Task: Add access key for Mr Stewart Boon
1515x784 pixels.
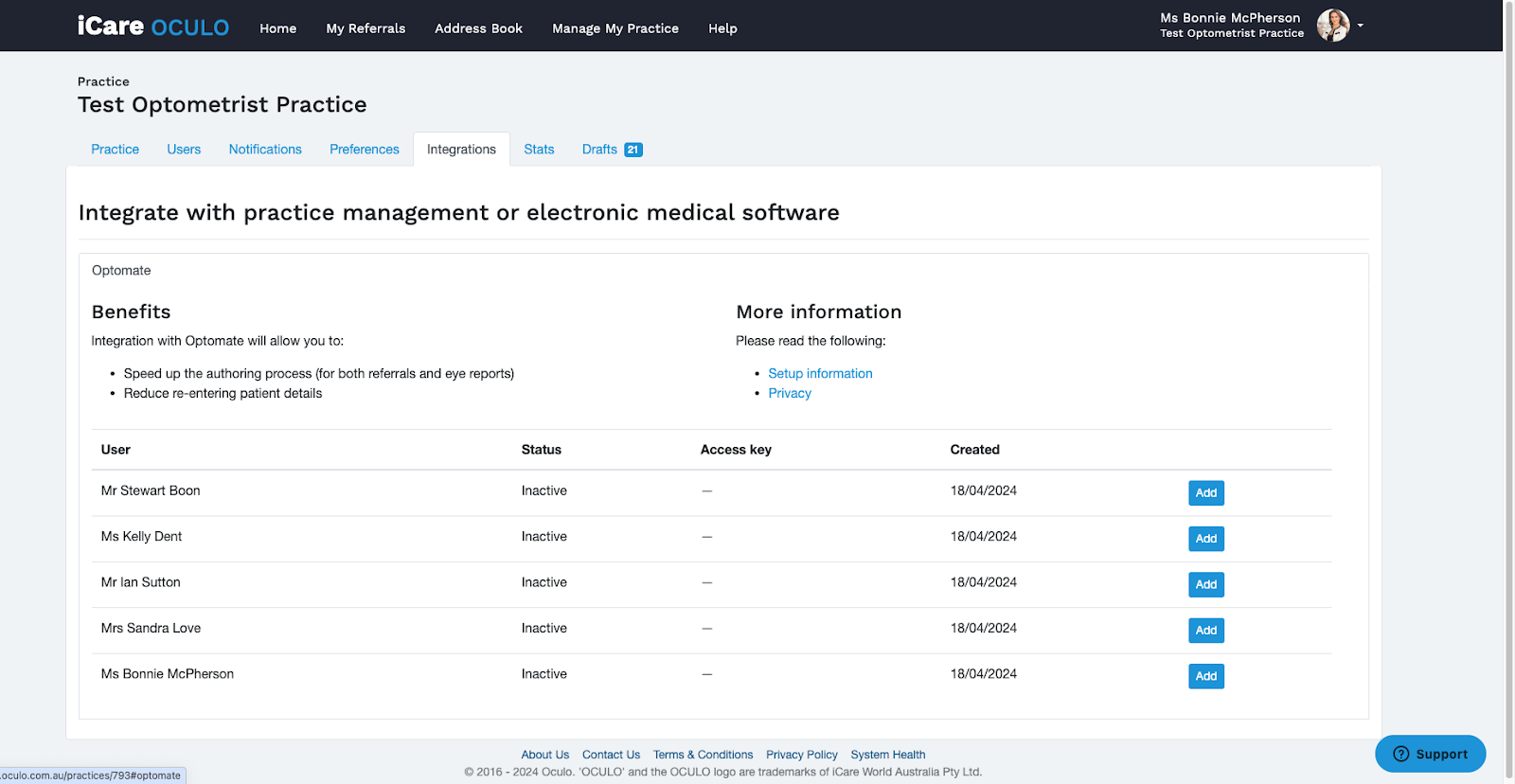Action: click(1205, 492)
